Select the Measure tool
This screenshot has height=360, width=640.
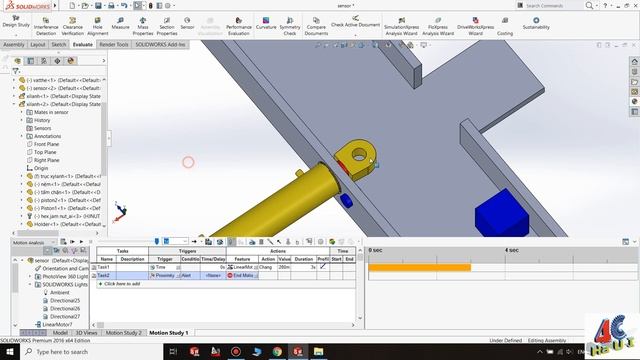click(x=120, y=23)
